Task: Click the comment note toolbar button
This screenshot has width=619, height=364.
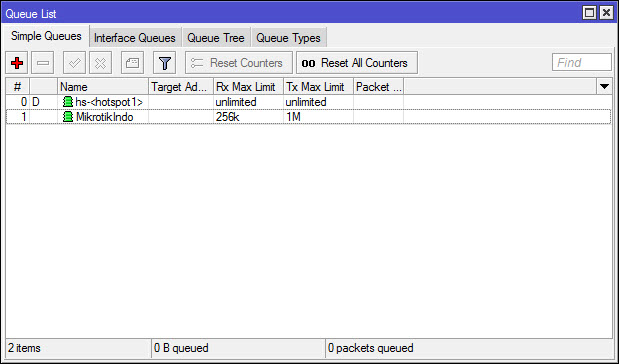Action: 132,63
